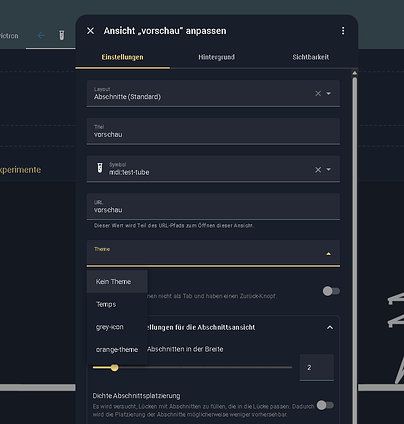Open the three-dot overflow menu
The width and height of the screenshot is (404, 424).
(x=343, y=31)
